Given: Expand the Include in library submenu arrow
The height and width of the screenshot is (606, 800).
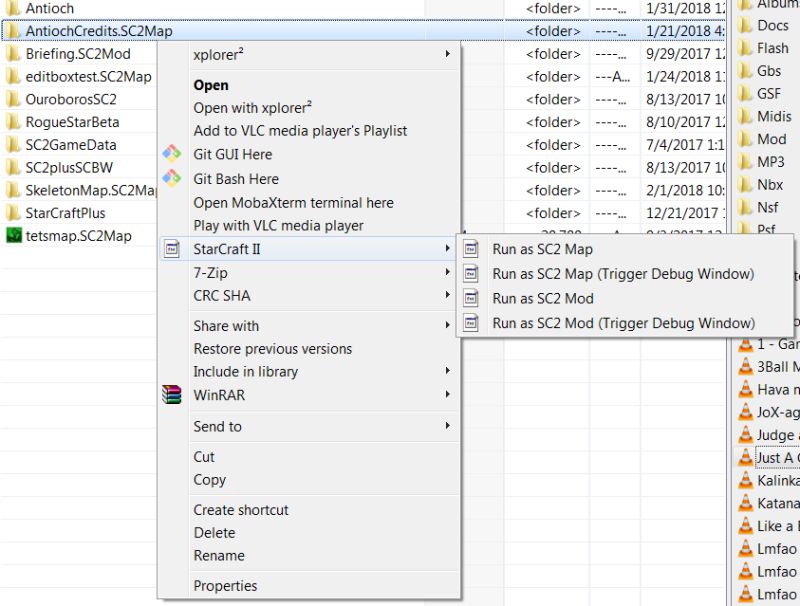Looking at the screenshot, I should tap(447, 371).
